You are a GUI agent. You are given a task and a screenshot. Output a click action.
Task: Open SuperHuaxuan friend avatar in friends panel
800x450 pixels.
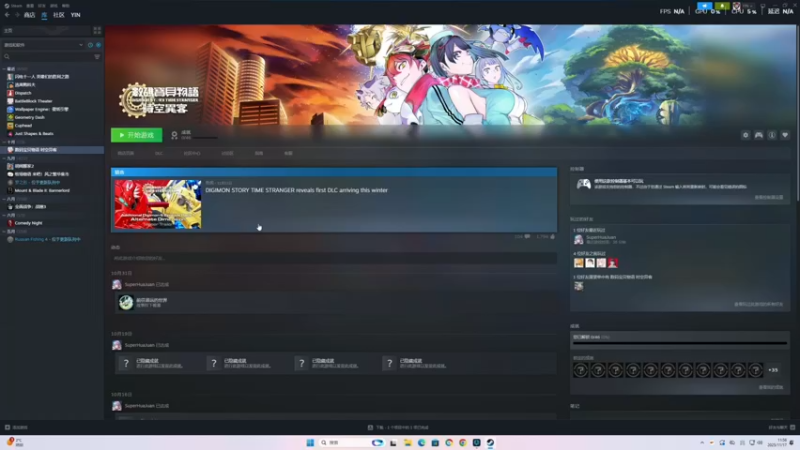coord(579,239)
